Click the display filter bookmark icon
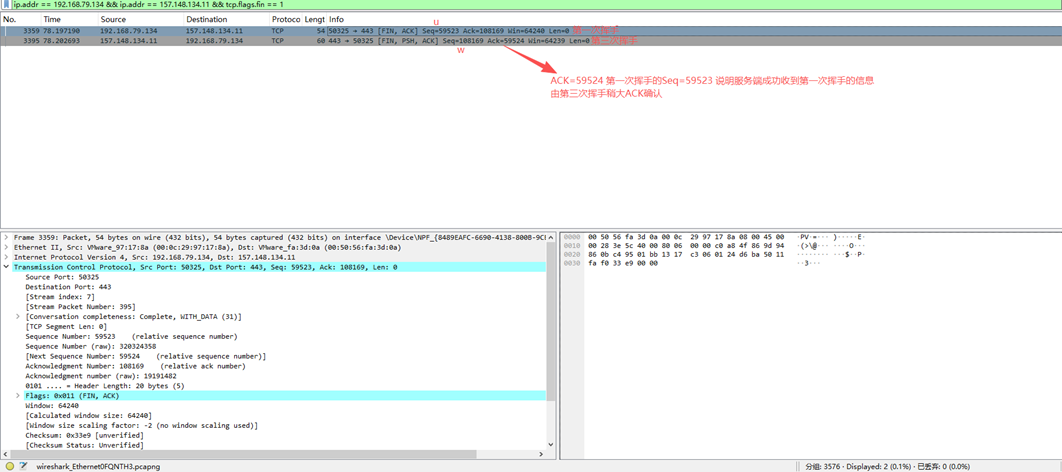The height and width of the screenshot is (472, 1062). [x=6, y=5]
